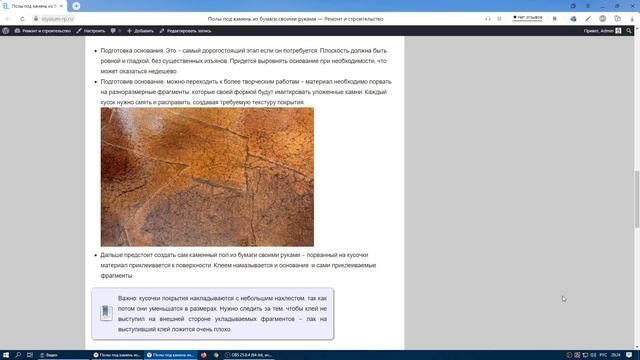Click «Редактировать запись» in admin bar
Viewport: 640px width, 360px height.
click(185, 31)
